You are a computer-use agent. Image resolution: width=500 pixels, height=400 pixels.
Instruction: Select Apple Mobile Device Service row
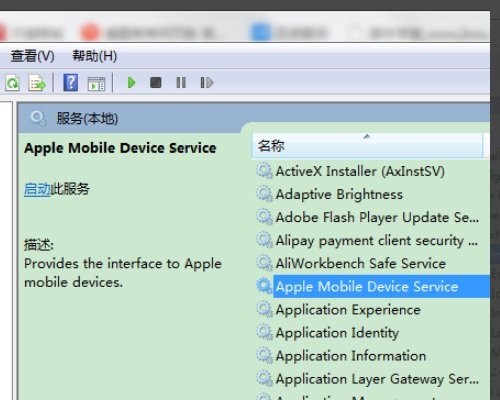381,287
